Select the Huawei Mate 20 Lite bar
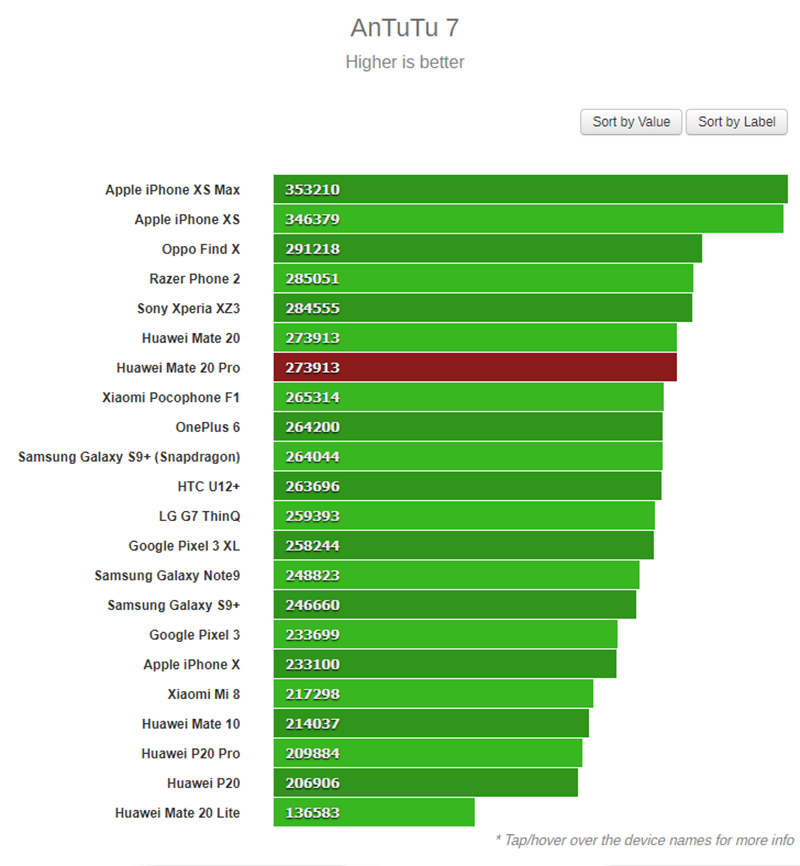 [374, 812]
